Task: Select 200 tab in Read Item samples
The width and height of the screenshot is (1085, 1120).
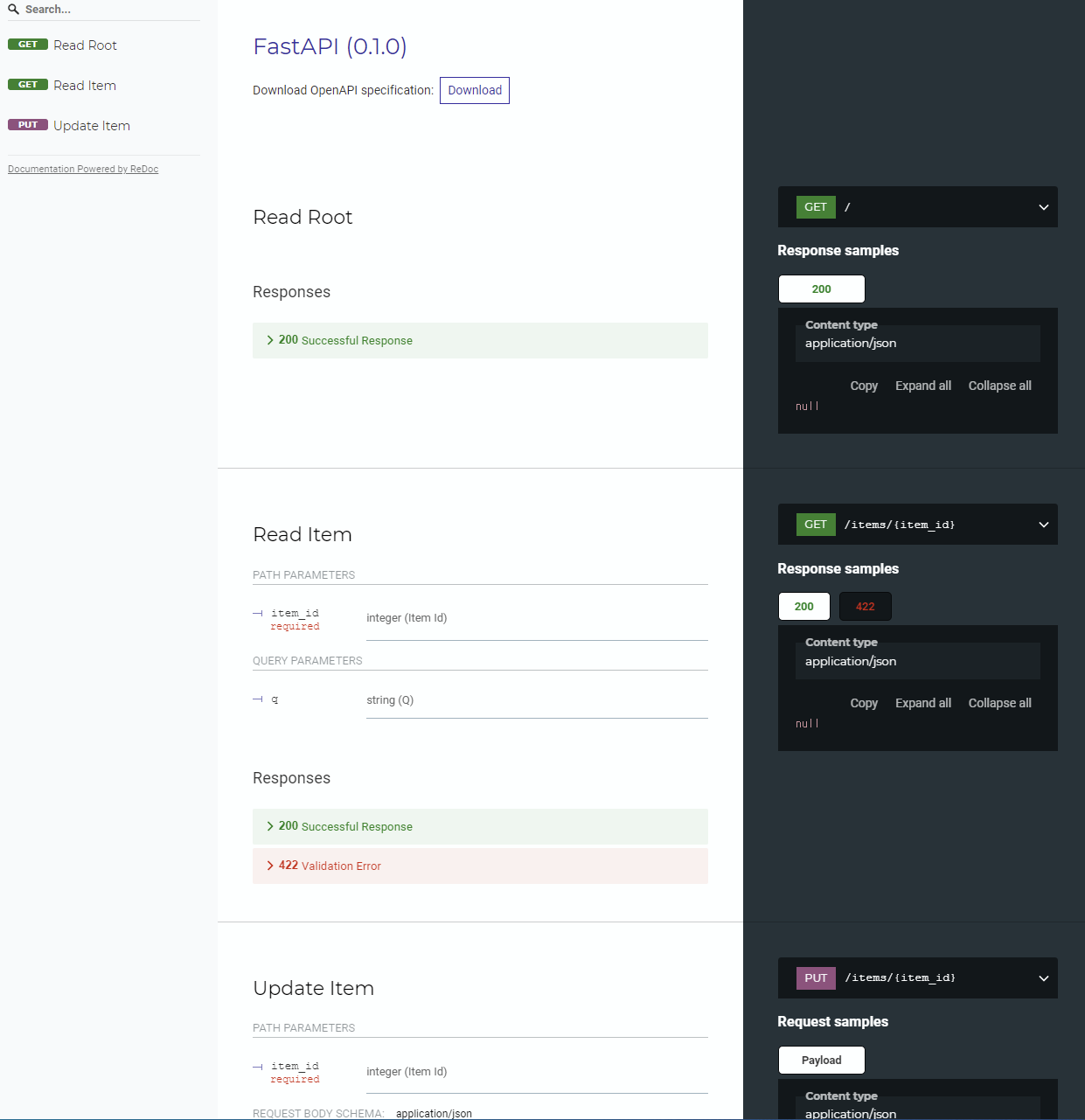Action: (x=804, y=607)
